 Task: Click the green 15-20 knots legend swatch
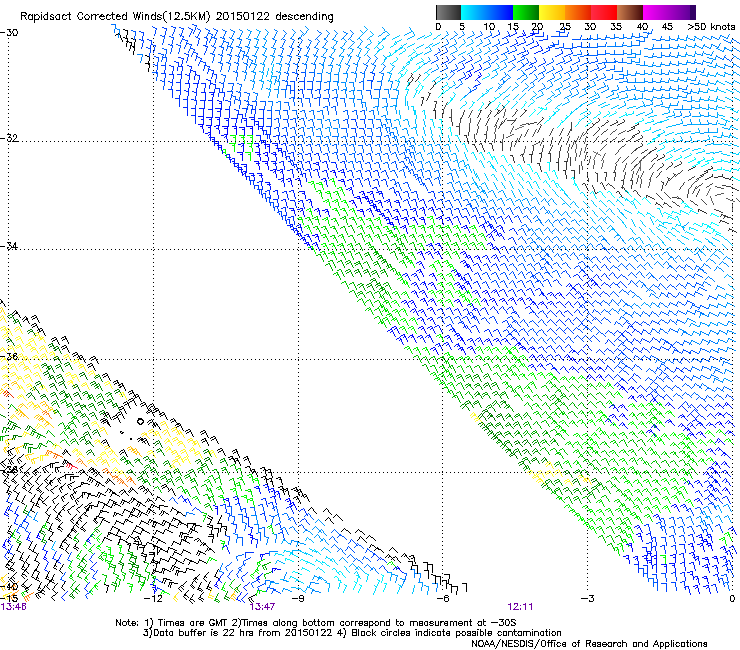526,12
